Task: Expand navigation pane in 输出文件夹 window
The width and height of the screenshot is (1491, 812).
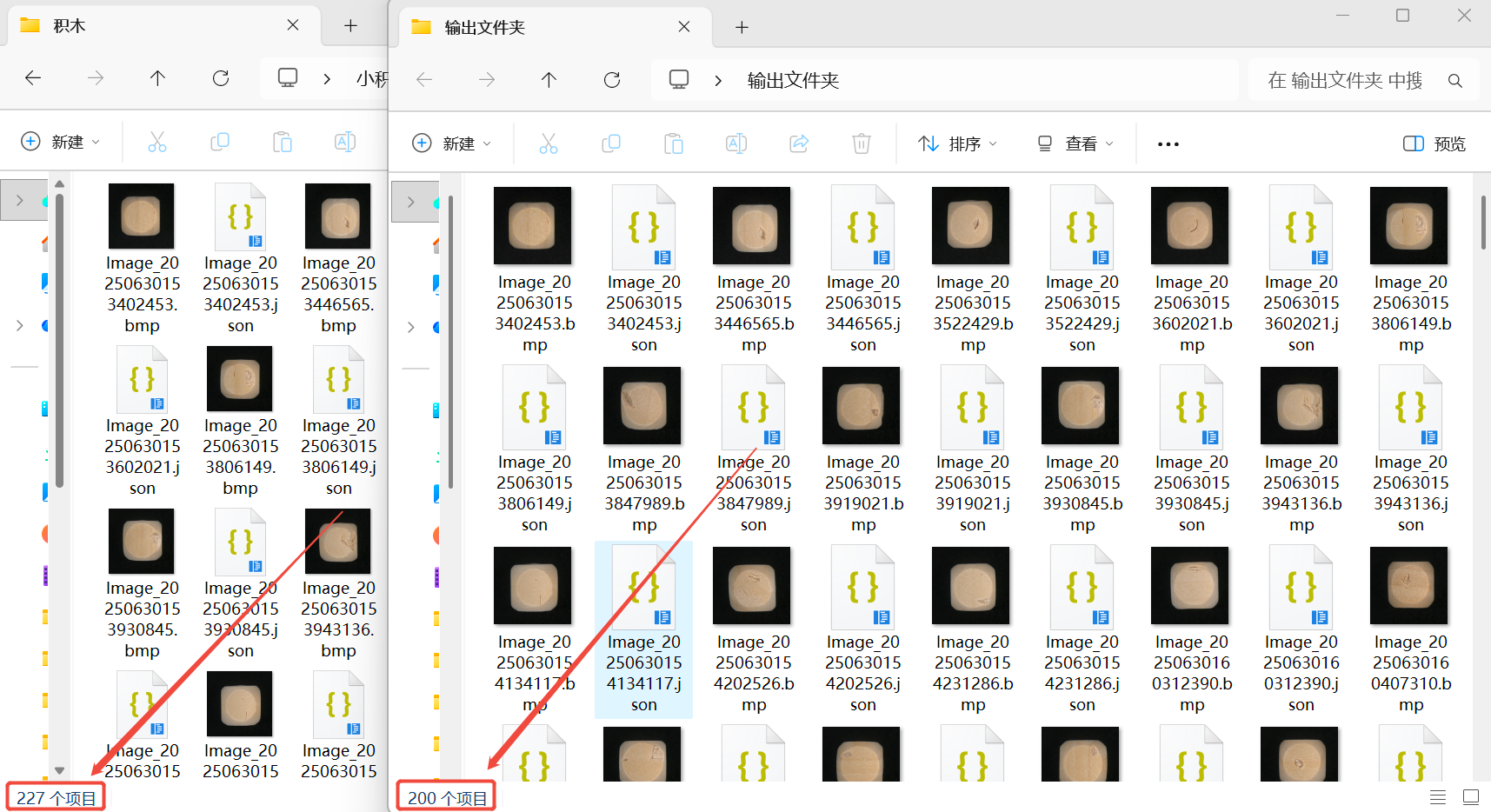Action: click(410, 202)
